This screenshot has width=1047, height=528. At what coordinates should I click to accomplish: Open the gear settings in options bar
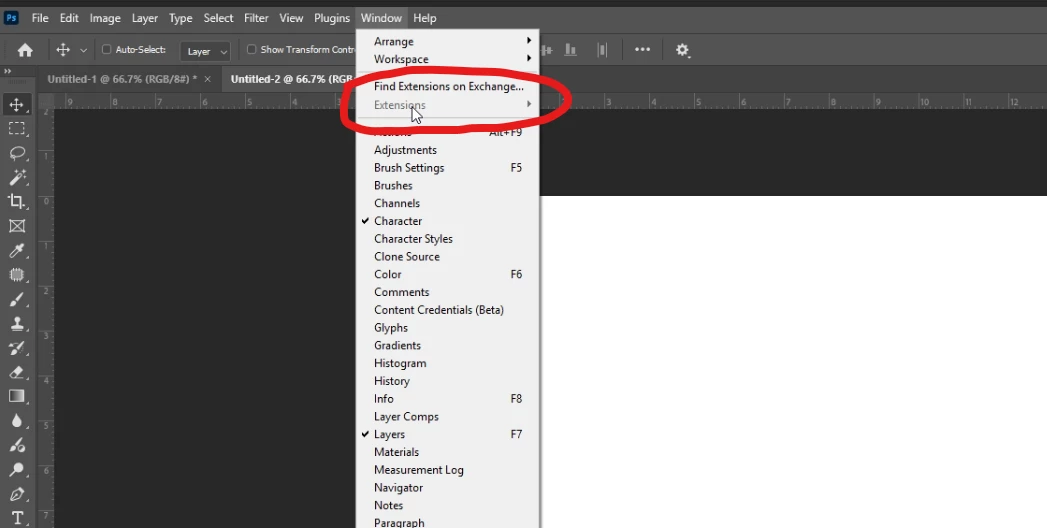tap(682, 50)
